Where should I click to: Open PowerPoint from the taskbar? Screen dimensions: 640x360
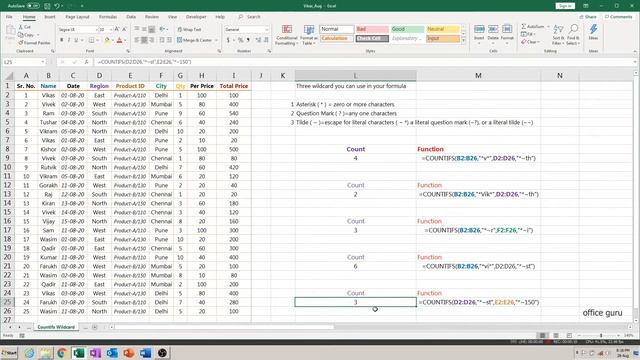pos(129,353)
